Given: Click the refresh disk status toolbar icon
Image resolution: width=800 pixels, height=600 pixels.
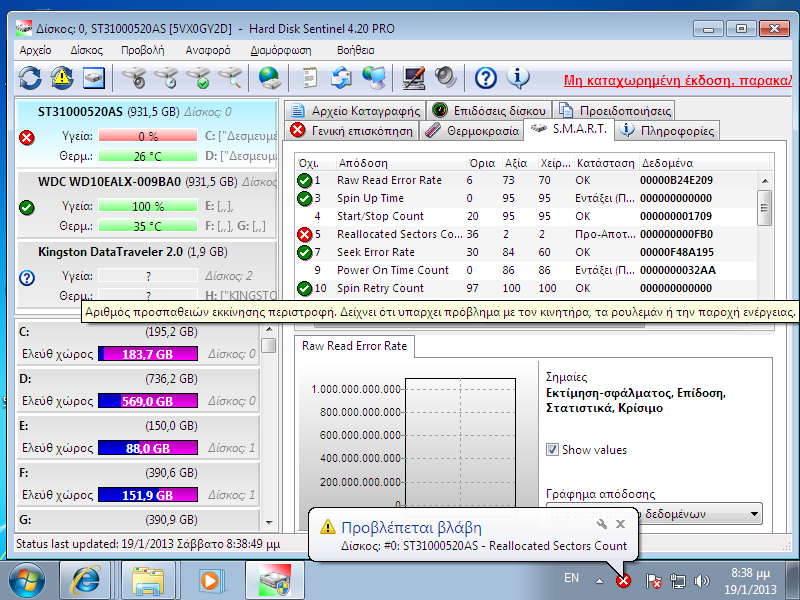Looking at the screenshot, I should 30,78.
